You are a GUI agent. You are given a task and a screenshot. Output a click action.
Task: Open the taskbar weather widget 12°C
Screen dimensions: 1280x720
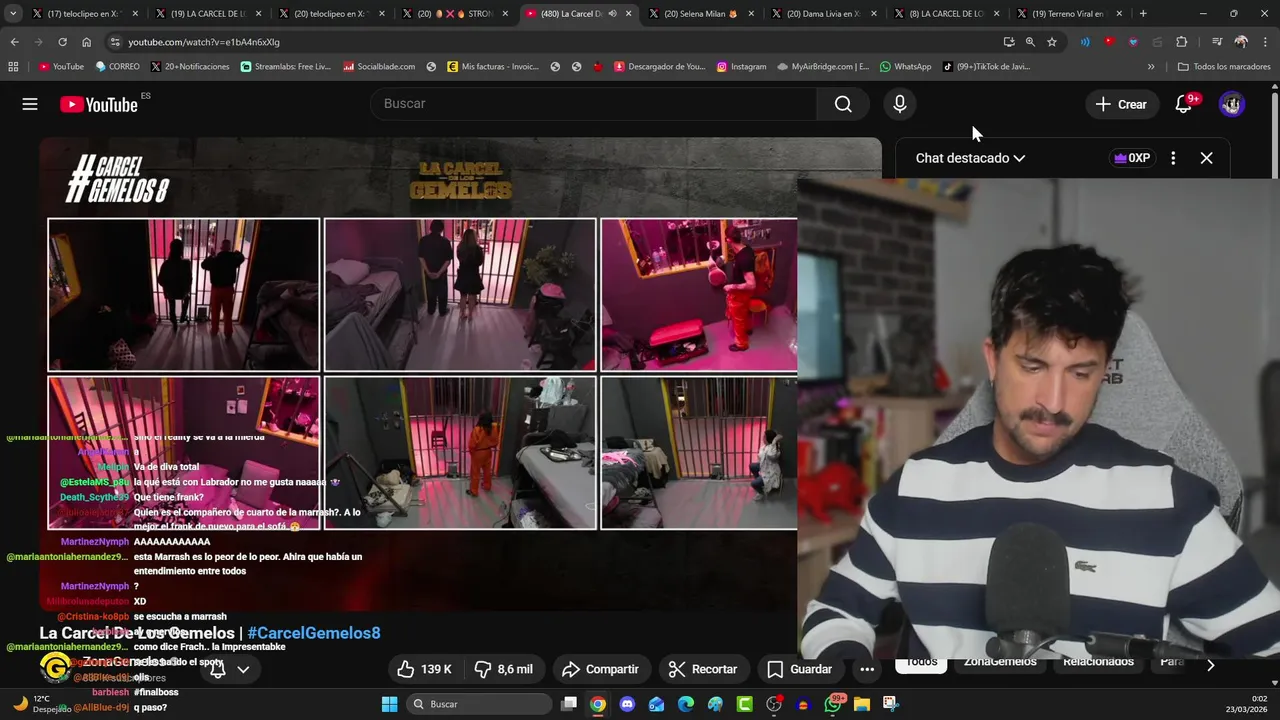click(x=40, y=704)
